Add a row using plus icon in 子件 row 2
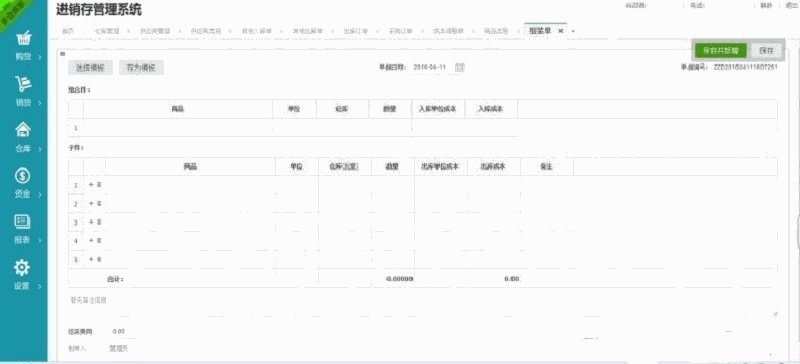The image size is (800, 364). 91,204
